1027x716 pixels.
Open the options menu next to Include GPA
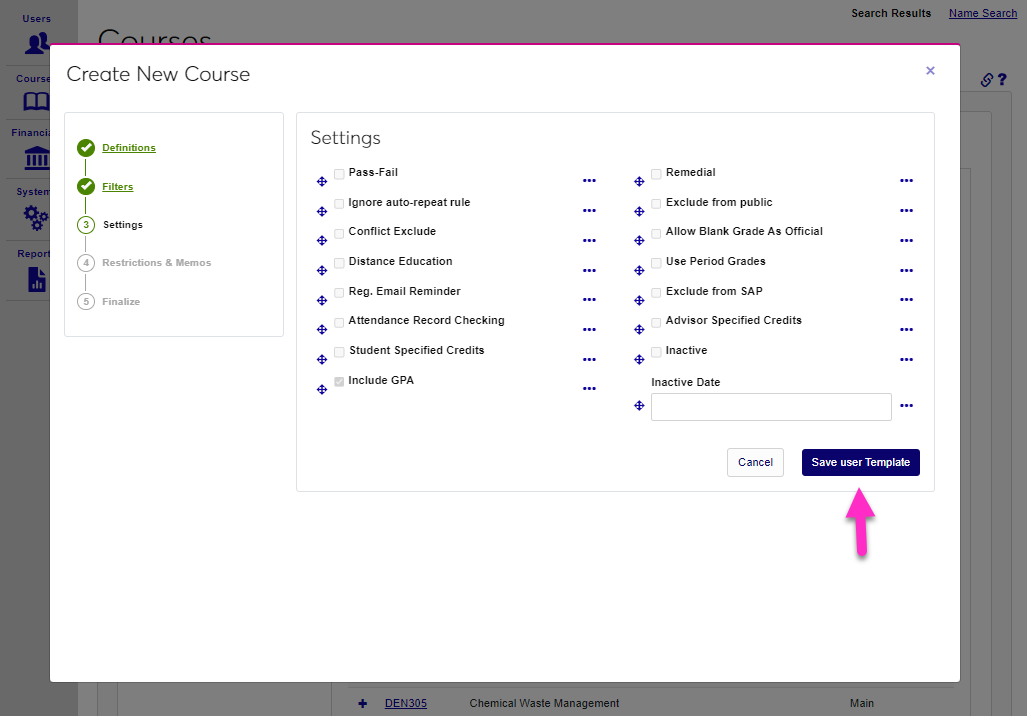(589, 388)
